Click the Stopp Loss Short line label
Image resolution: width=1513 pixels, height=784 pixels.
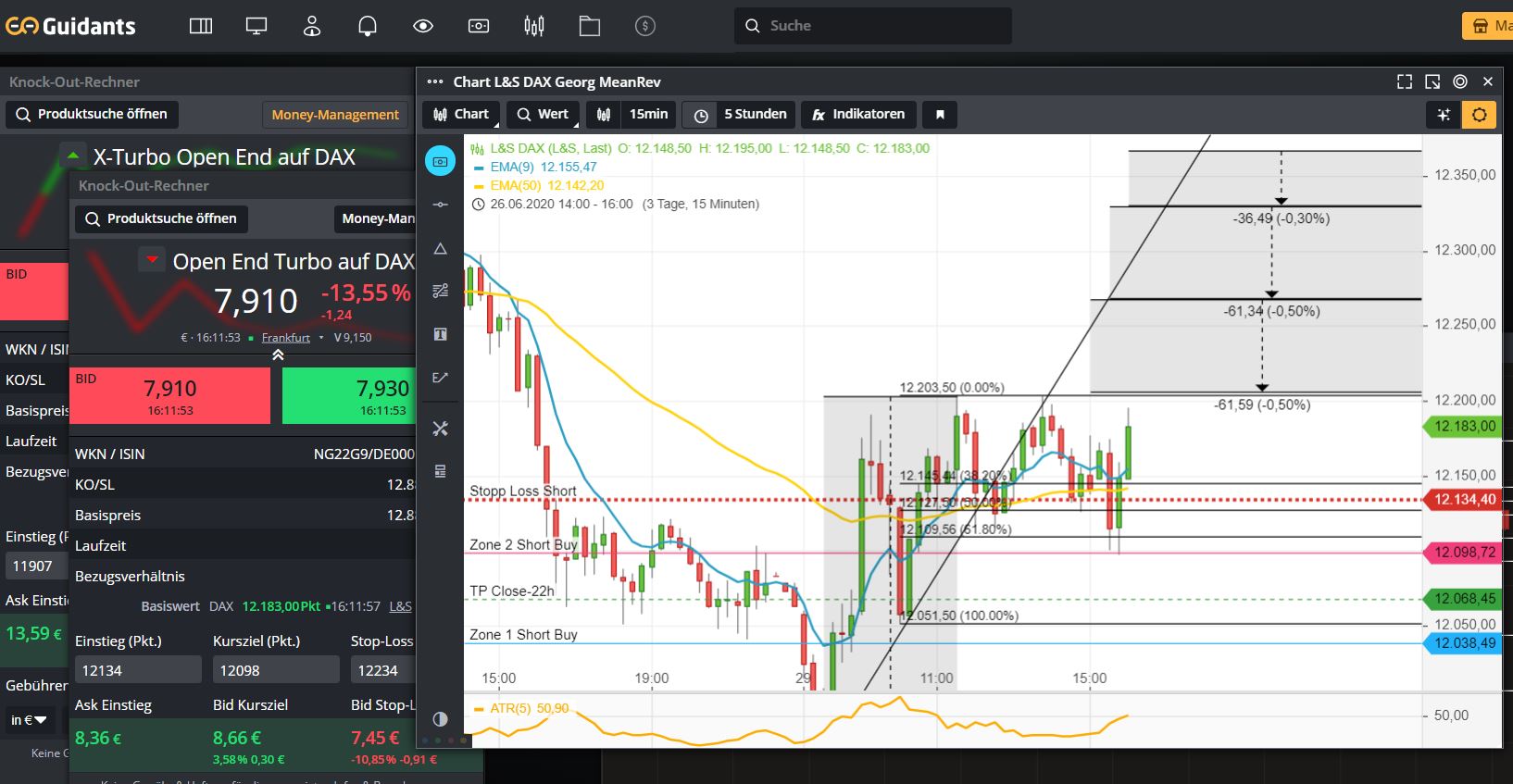[523, 492]
